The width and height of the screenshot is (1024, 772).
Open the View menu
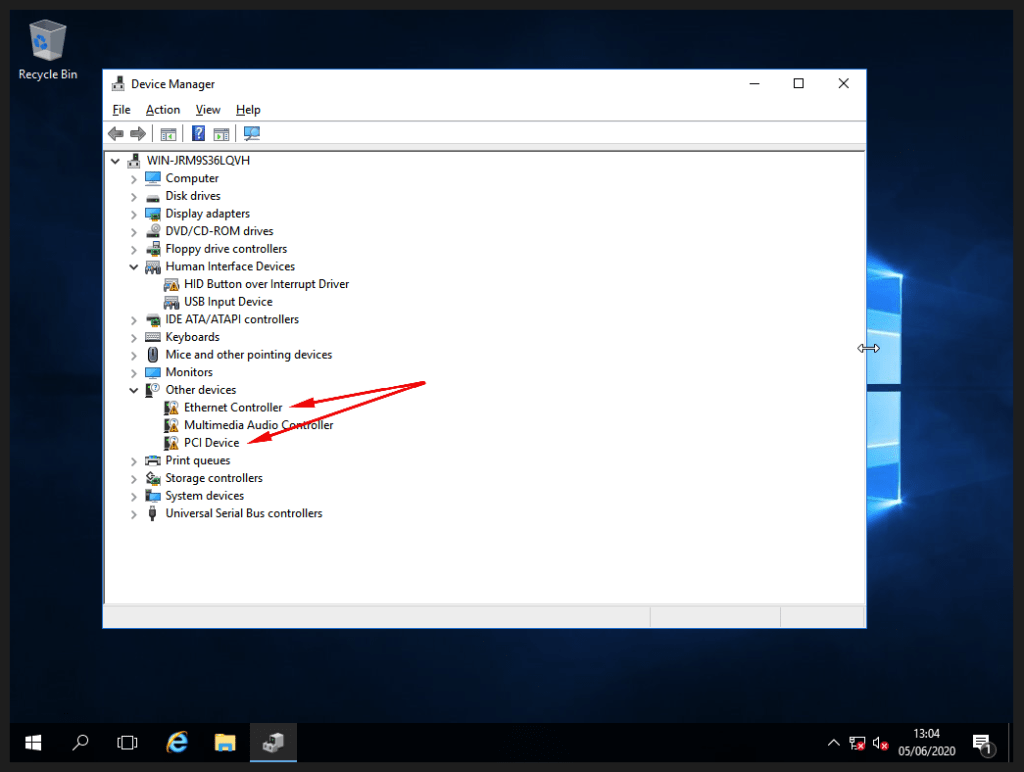208,109
